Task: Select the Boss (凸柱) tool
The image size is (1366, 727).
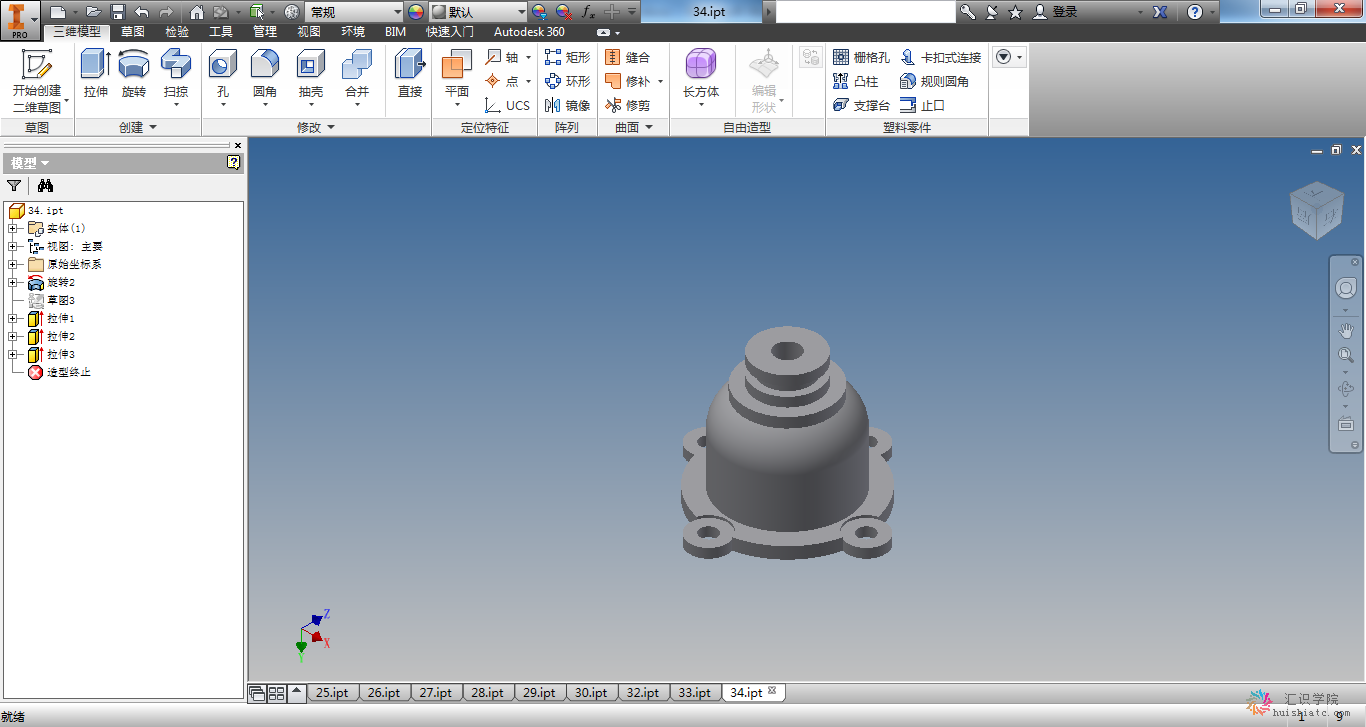Action: pos(856,81)
